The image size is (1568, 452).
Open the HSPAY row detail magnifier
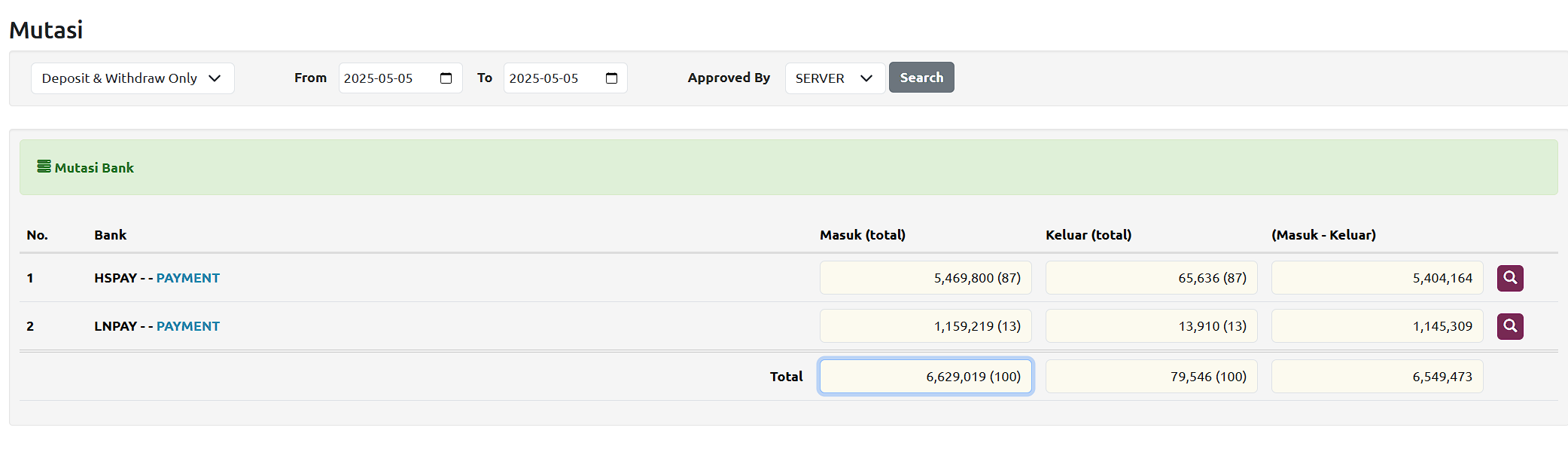click(1509, 278)
